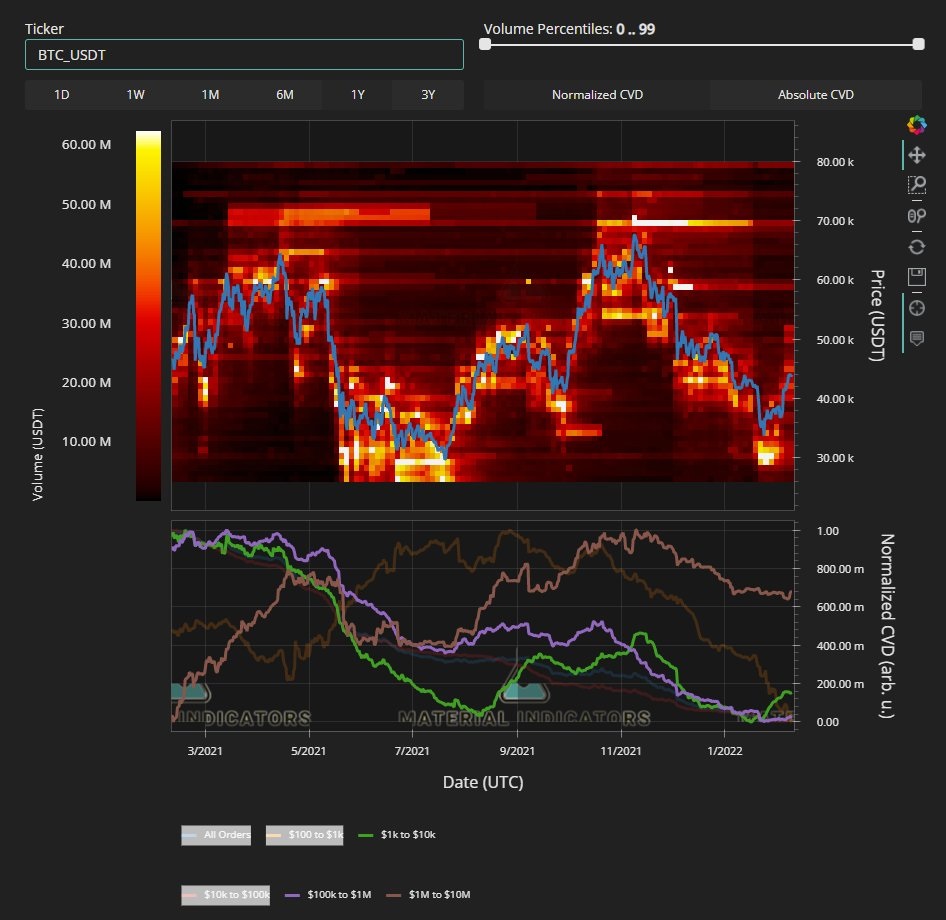The width and height of the screenshot is (946, 920).
Task: Save the chart as image
Action: (916, 277)
